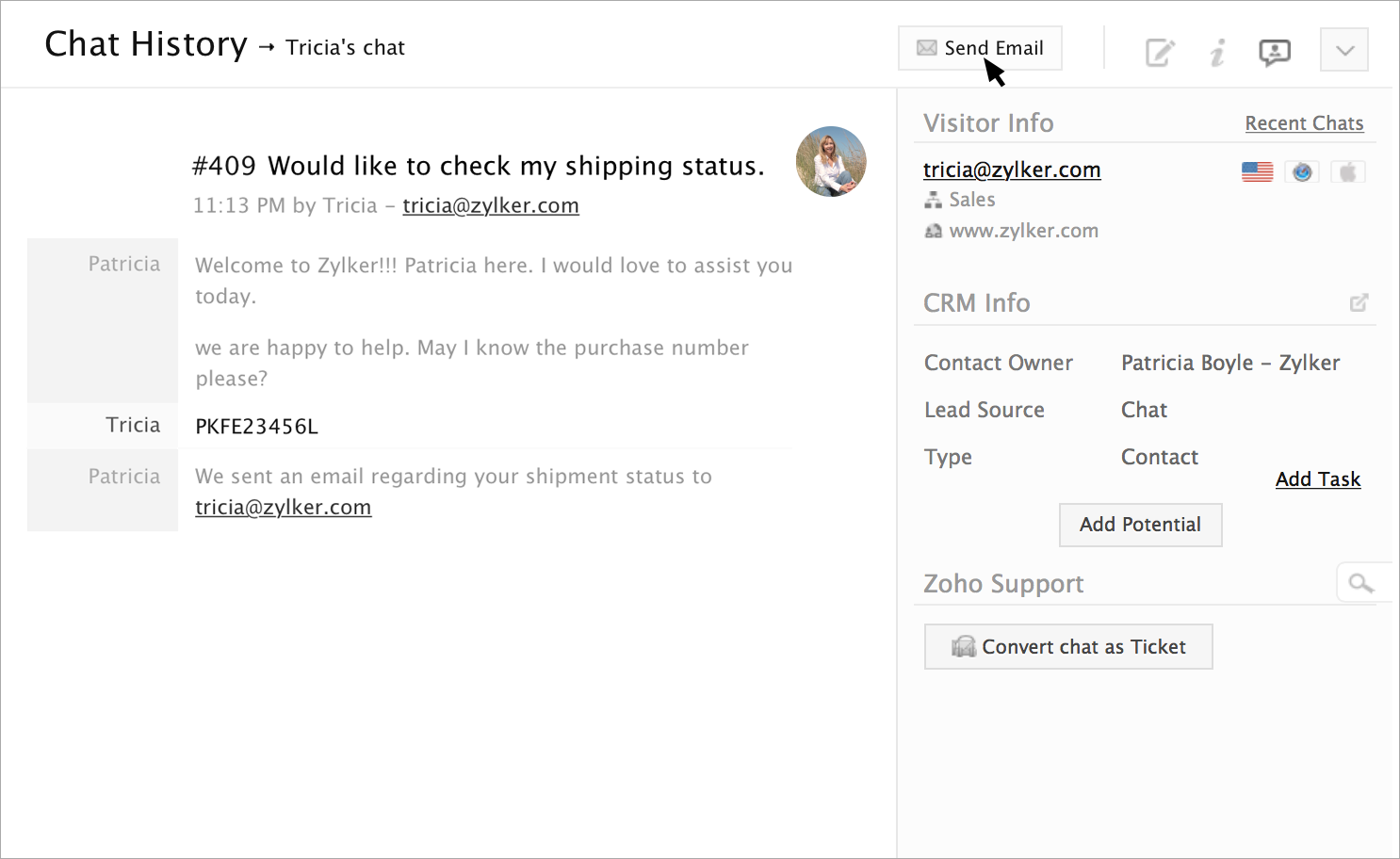1400x859 pixels.
Task: Click the Add Task link
Action: pyautogui.click(x=1317, y=479)
